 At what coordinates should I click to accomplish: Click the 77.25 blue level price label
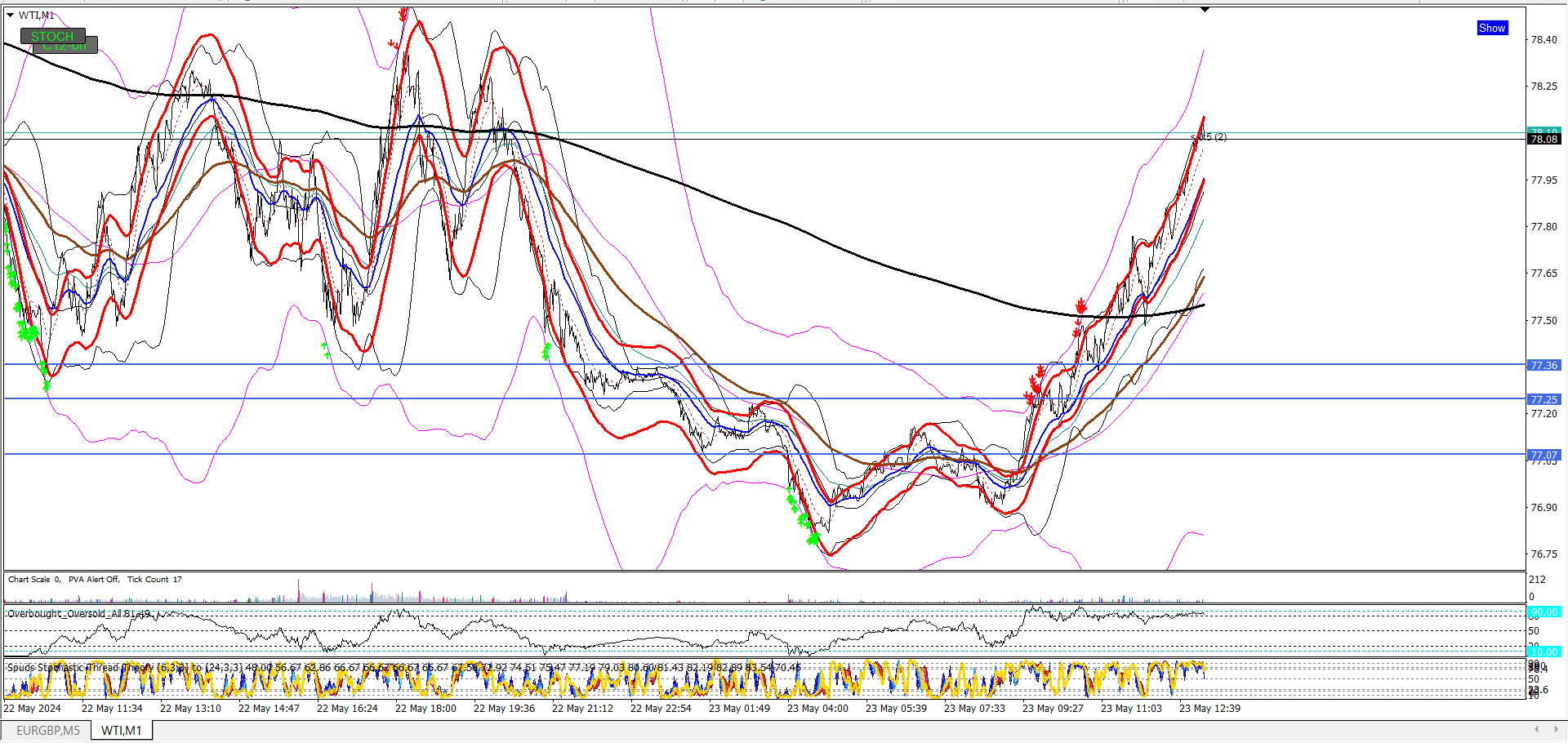1543,399
